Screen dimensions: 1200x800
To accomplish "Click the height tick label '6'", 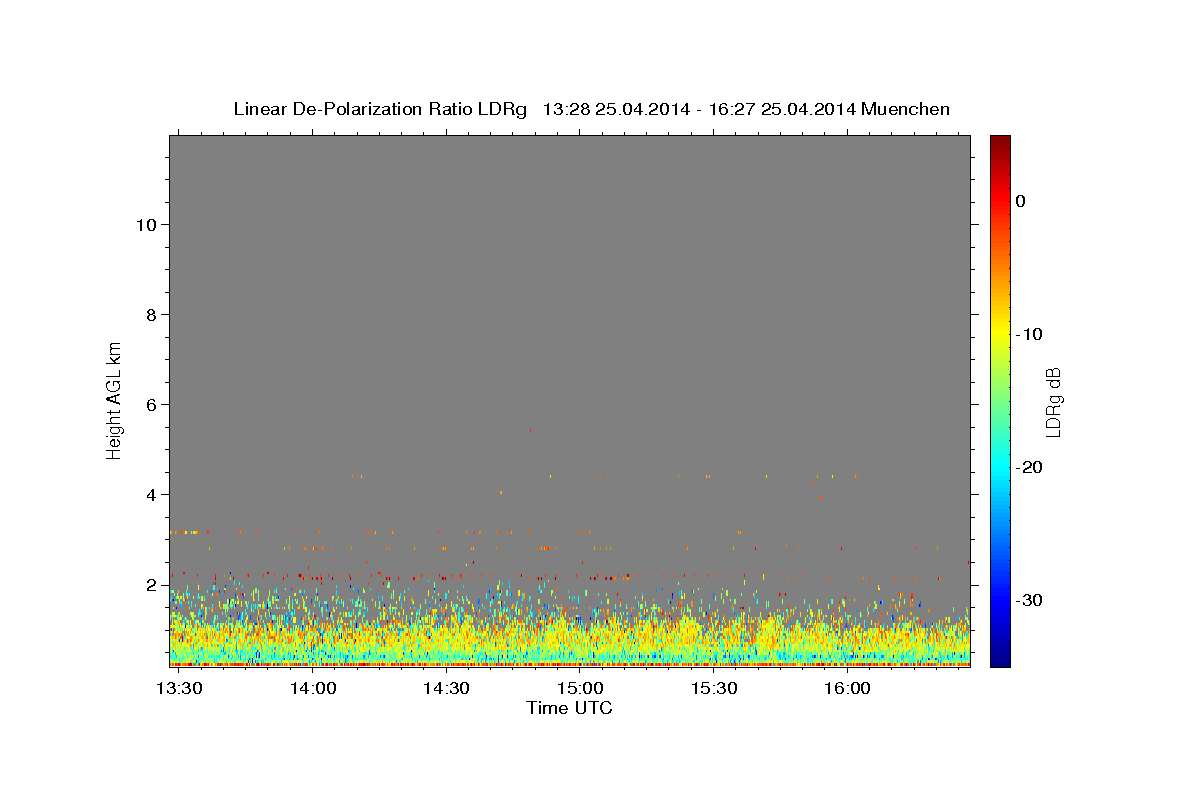I will (x=152, y=404).
